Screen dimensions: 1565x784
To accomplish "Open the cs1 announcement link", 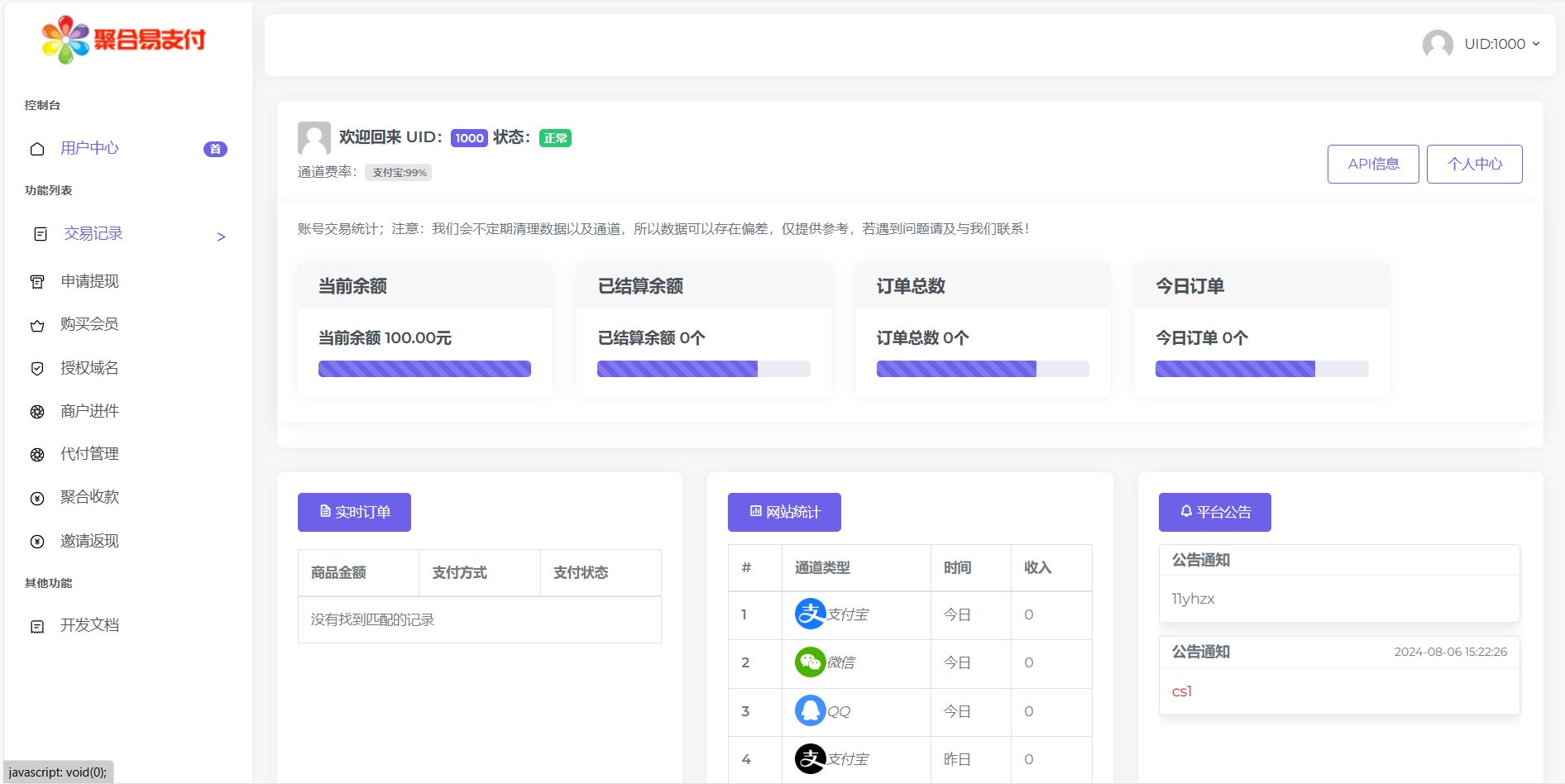I will [1181, 691].
